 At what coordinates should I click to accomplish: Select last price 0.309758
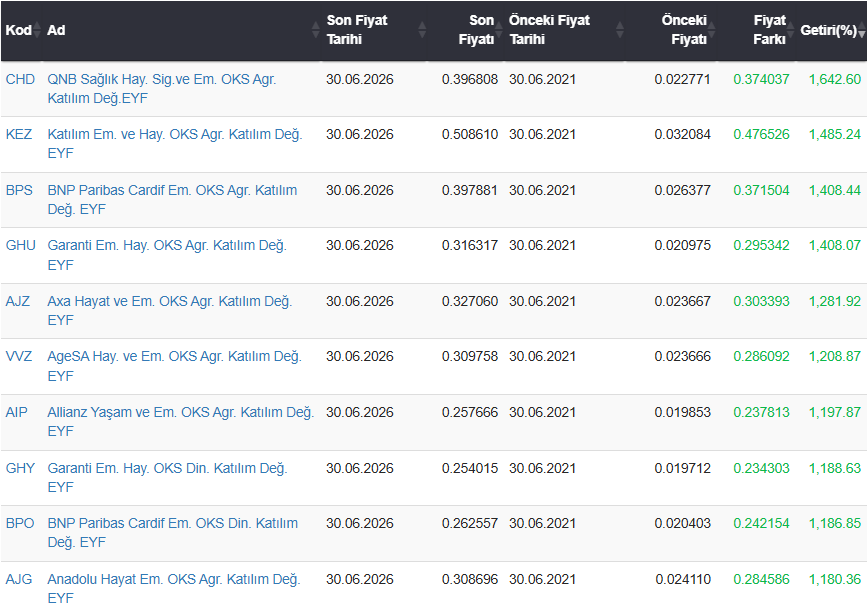point(470,356)
